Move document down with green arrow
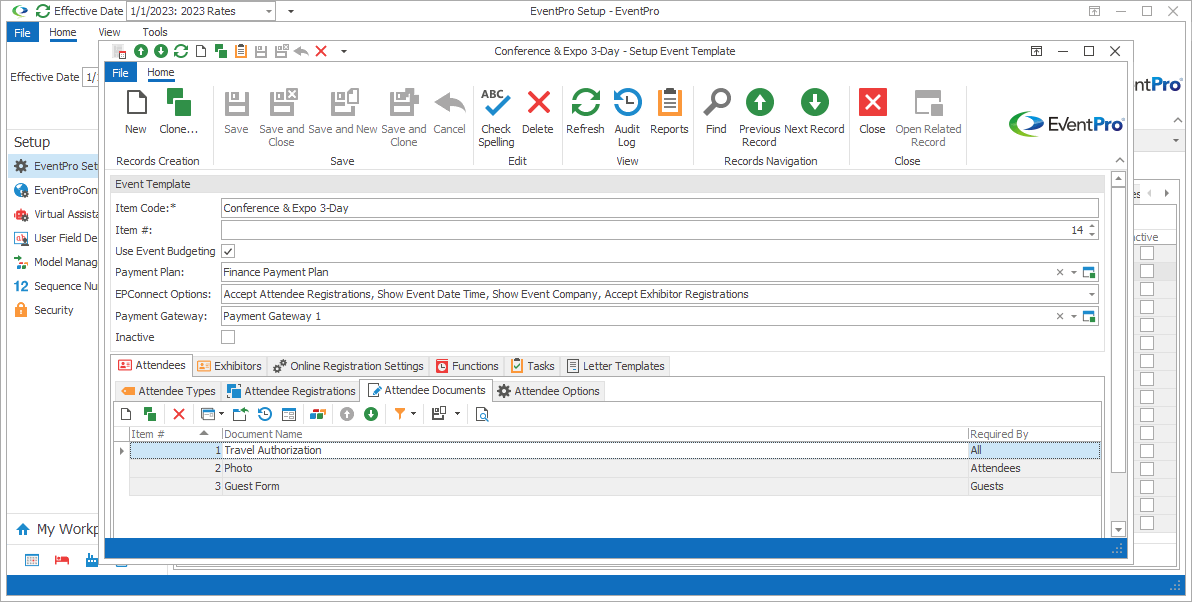The image size is (1192, 602). (370, 413)
